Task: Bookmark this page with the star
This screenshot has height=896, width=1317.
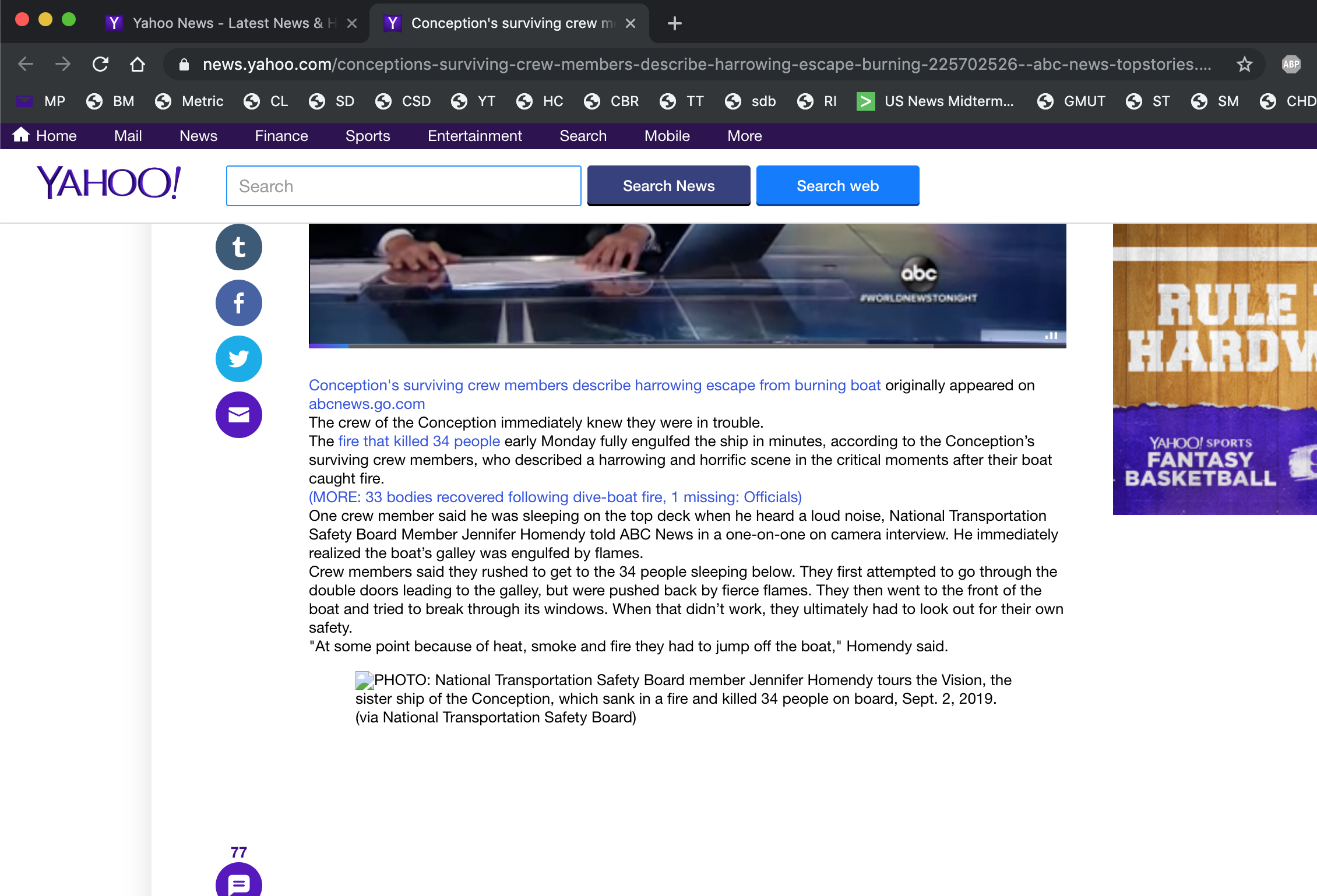Action: (1245, 64)
